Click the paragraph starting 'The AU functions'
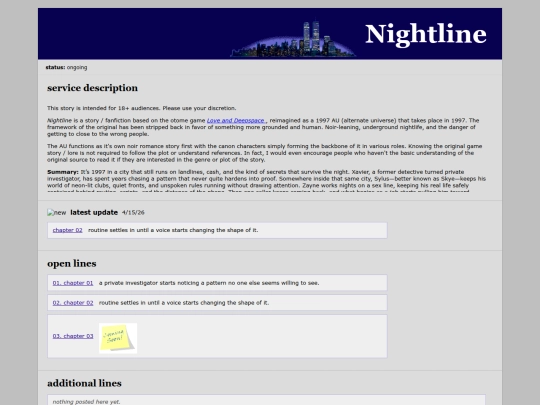540x405 pixels. coord(264,153)
